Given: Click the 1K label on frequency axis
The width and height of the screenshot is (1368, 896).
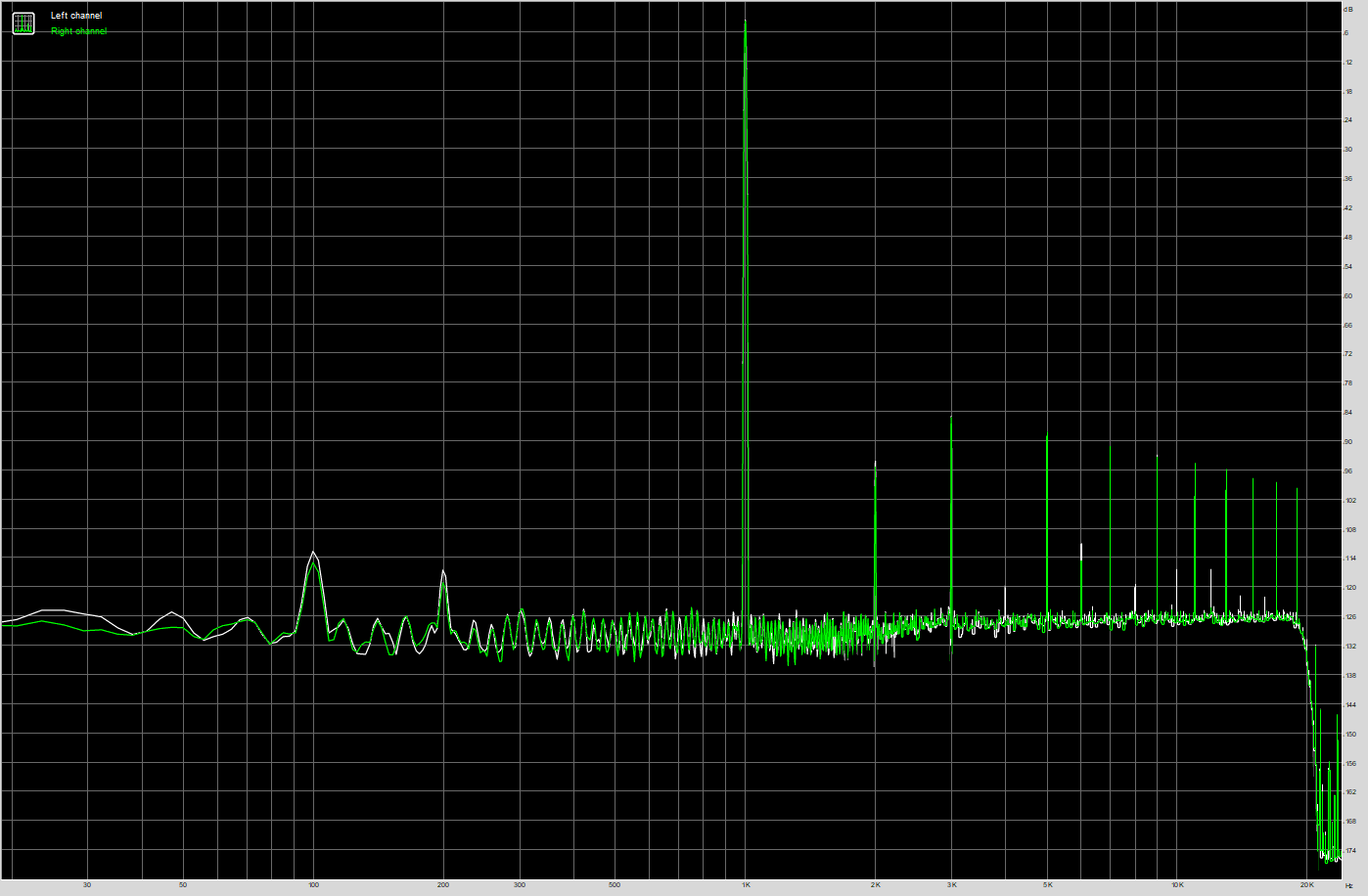Looking at the screenshot, I should click(x=746, y=885).
